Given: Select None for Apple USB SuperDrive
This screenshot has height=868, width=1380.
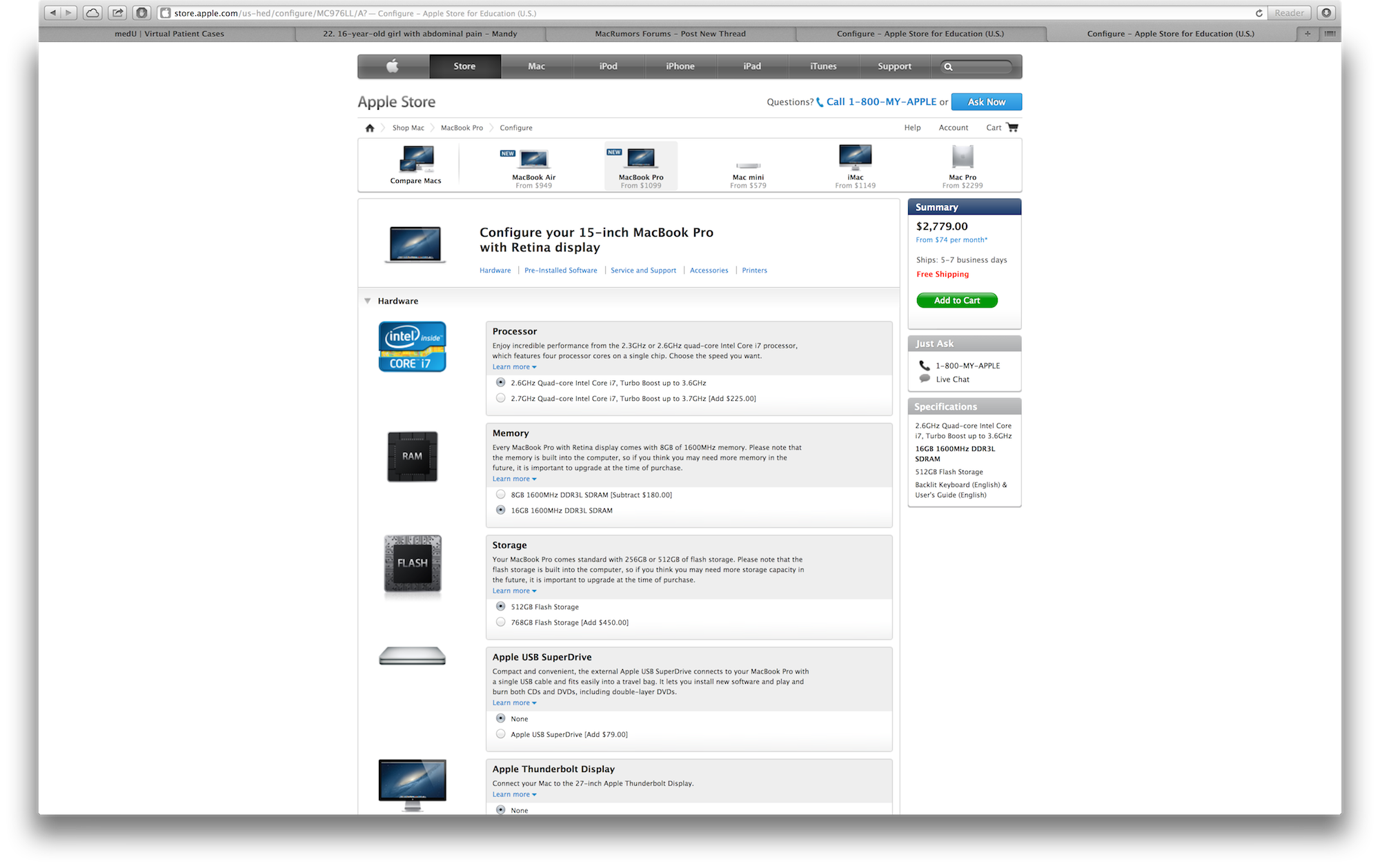Looking at the screenshot, I should [x=501, y=718].
